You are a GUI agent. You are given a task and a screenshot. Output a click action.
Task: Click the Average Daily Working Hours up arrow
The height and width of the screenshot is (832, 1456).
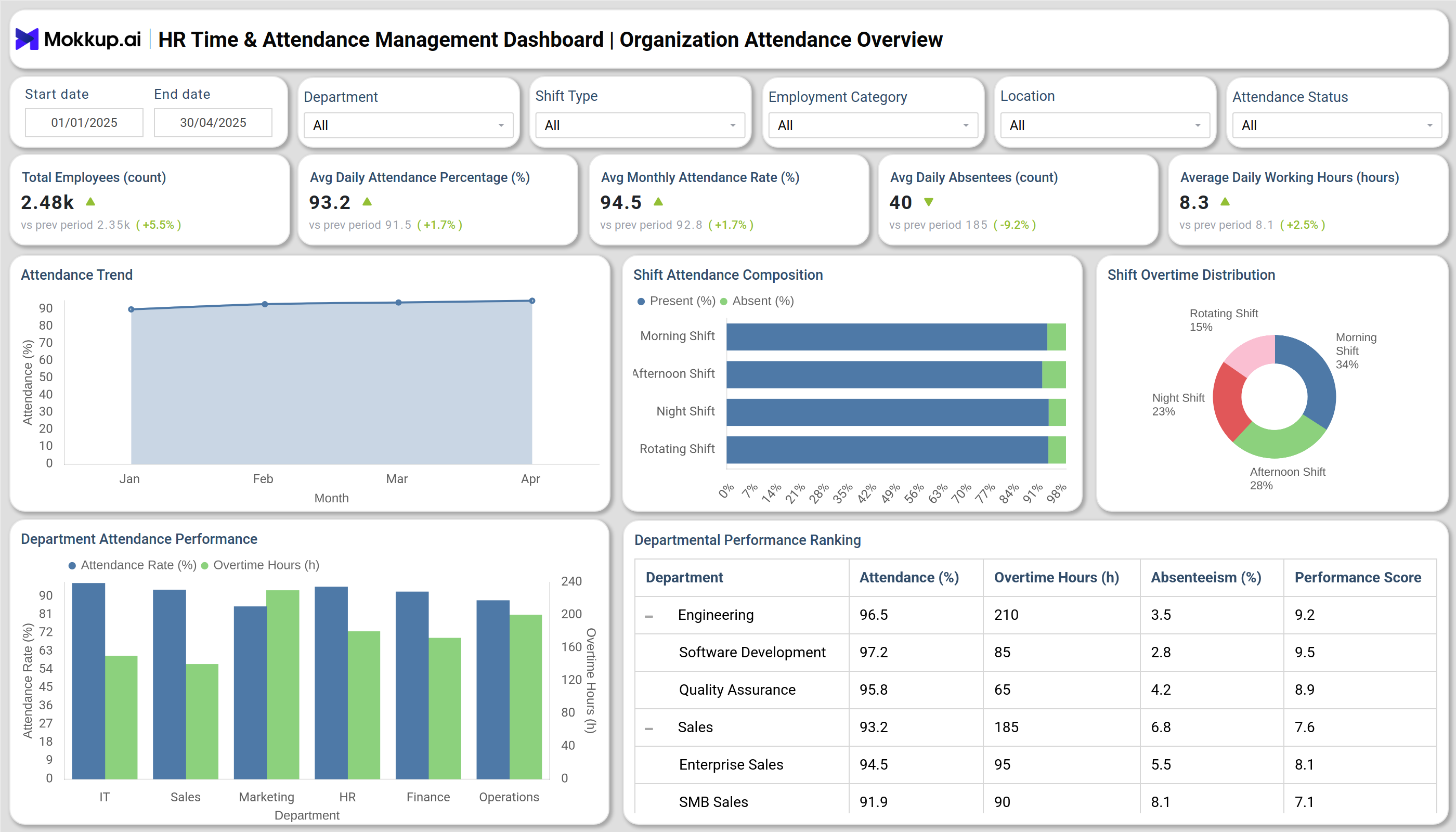click(1225, 201)
